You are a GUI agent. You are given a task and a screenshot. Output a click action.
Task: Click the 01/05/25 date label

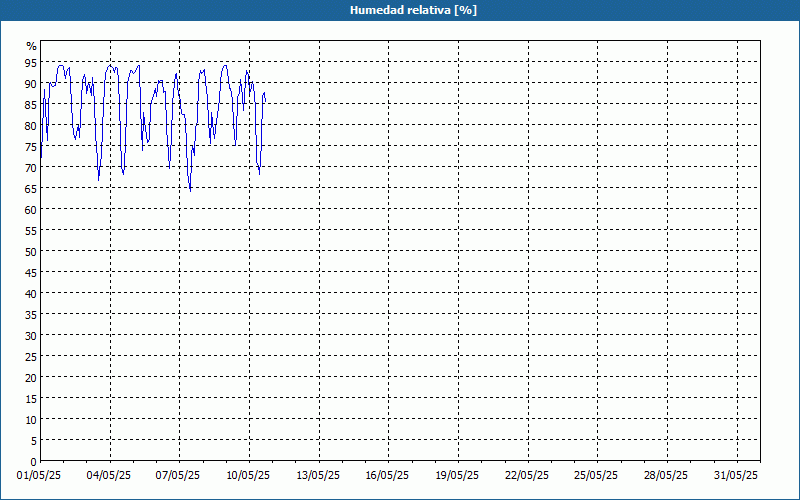[x=39, y=476]
